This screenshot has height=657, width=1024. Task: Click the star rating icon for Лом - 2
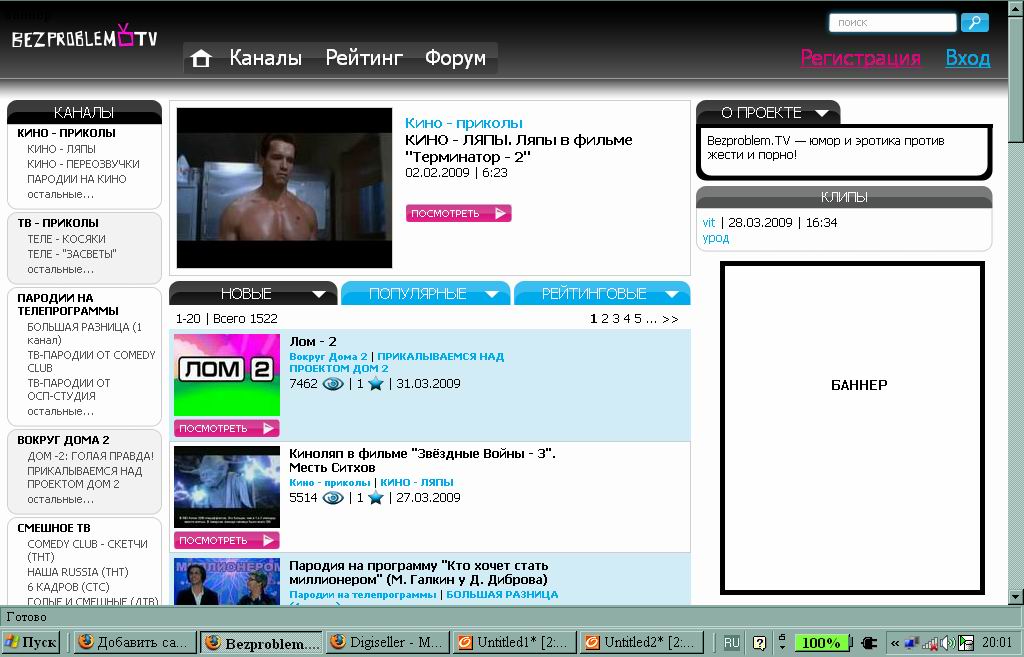click(x=376, y=384)
